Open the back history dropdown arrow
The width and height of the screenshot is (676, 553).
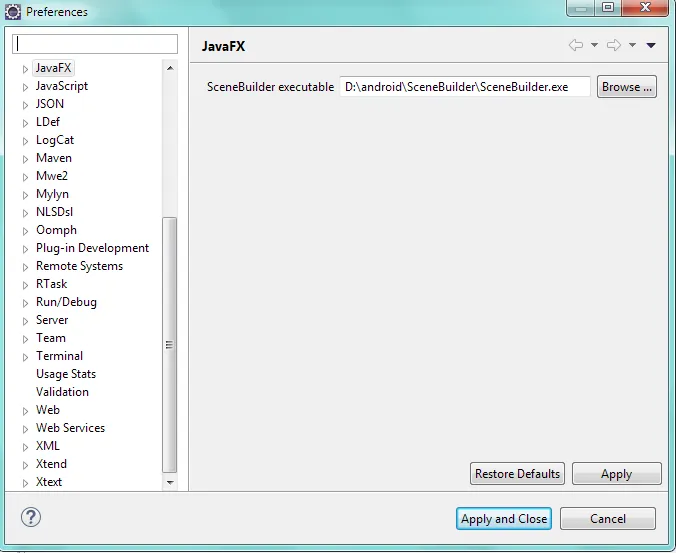[594, 45]
